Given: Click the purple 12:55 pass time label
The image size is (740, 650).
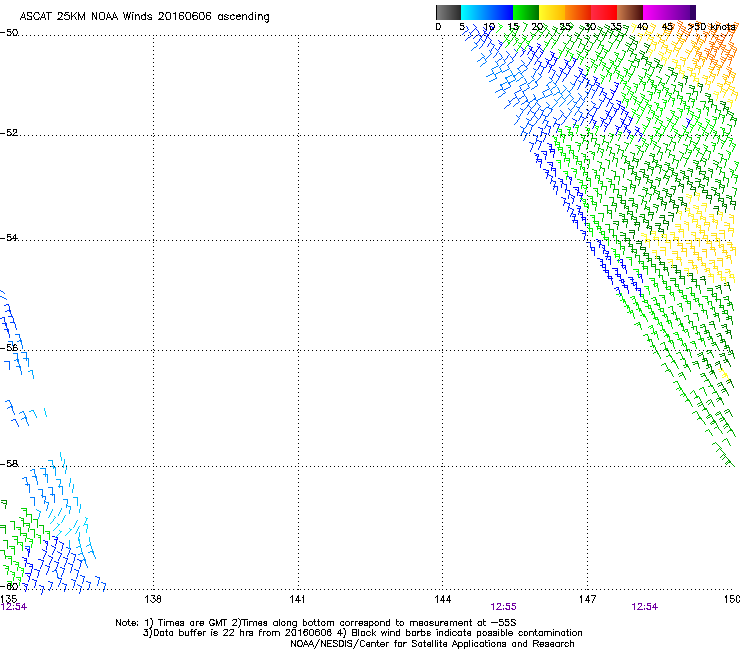Looking at the screenshot, I should [x=503, y=607].
